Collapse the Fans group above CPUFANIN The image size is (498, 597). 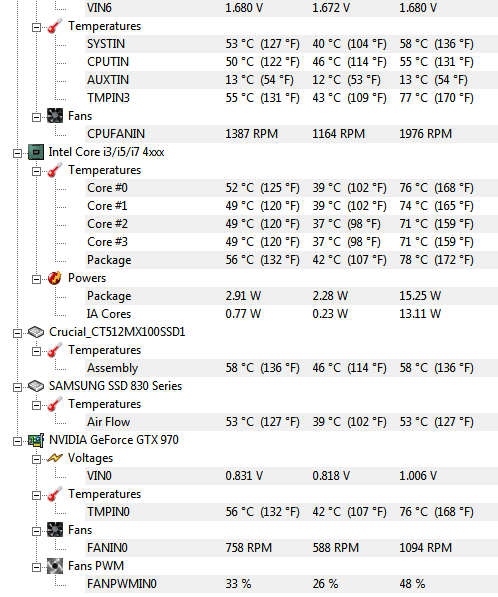point(37,117)
